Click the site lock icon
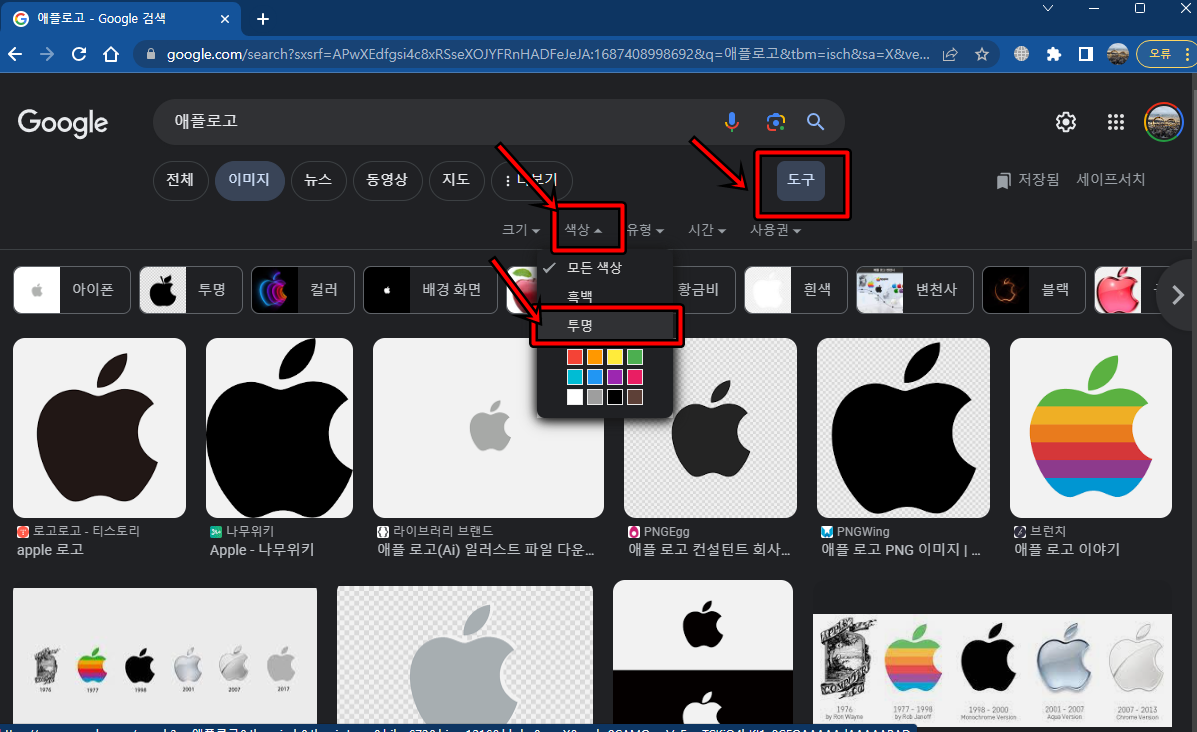The width and height of the screenshot is (1197, 732). tap(150, 54)
